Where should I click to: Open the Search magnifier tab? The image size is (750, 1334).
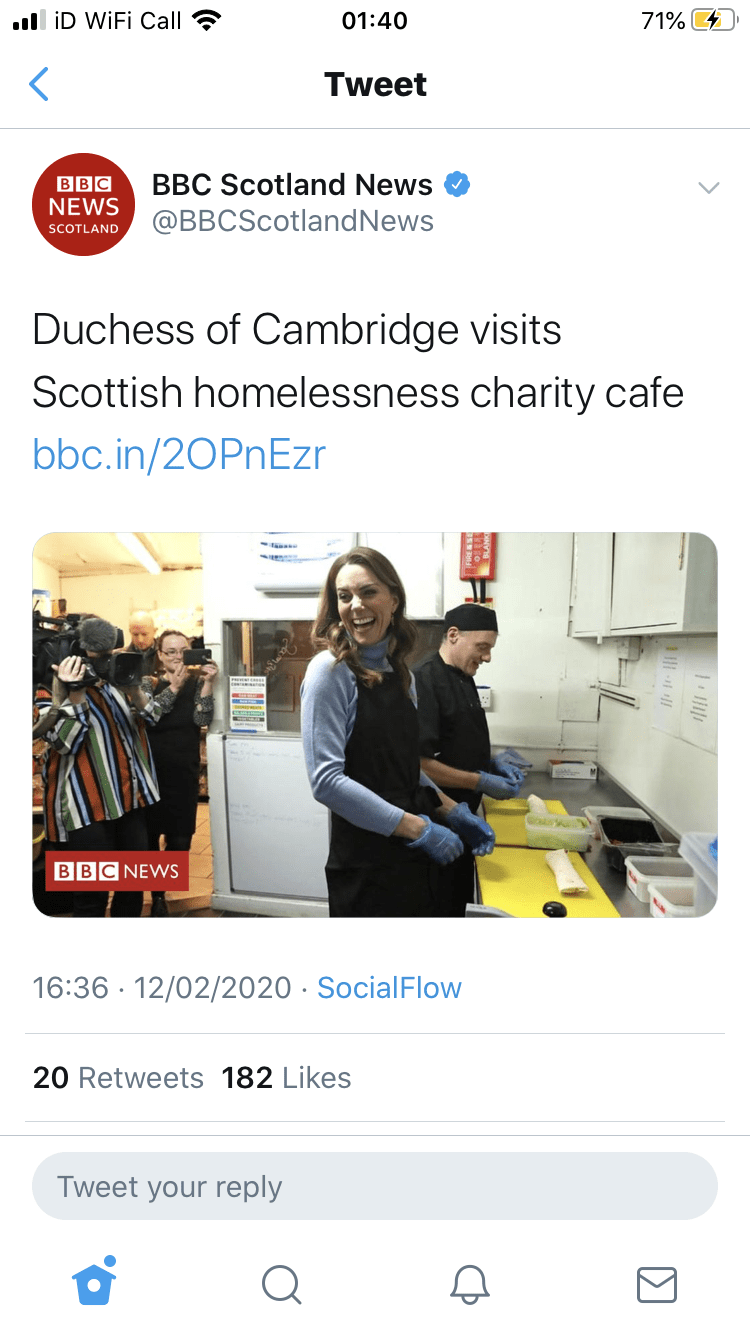[281, 1284]
